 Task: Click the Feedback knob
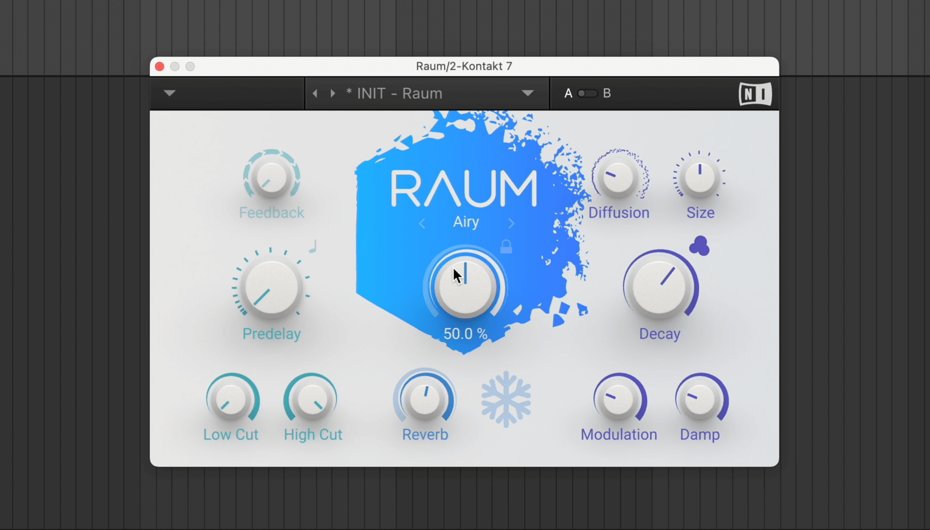coord(271,178)
